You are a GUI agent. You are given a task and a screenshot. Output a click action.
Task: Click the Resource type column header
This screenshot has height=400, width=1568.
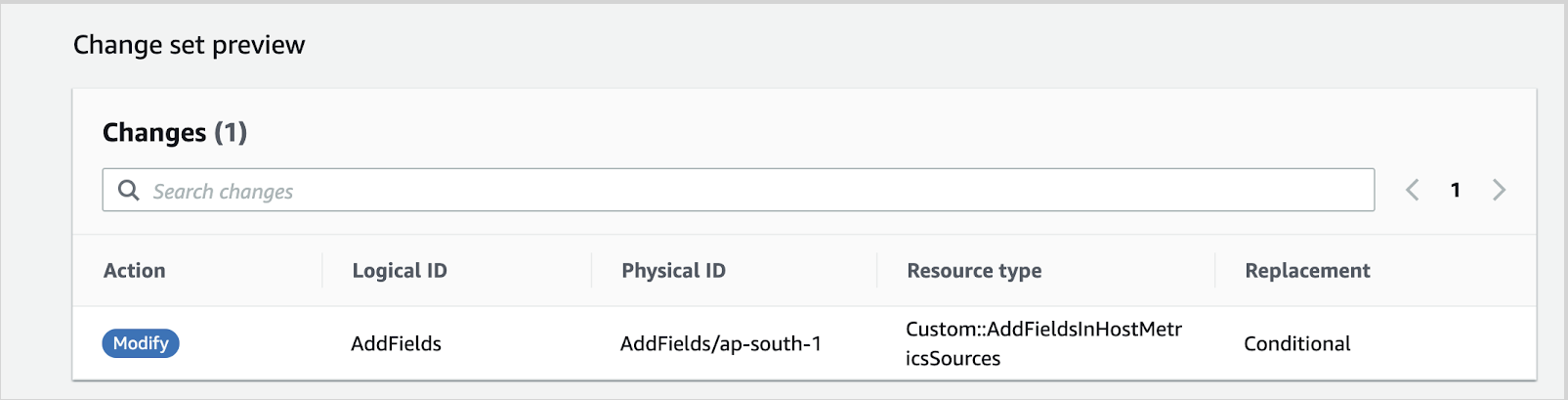pos(974,271)
